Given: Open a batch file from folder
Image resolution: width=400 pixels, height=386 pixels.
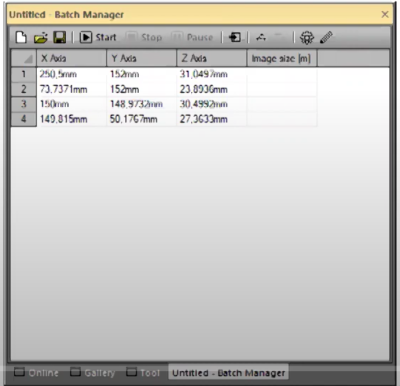Looking at the screenshot, I should [41, 37].
